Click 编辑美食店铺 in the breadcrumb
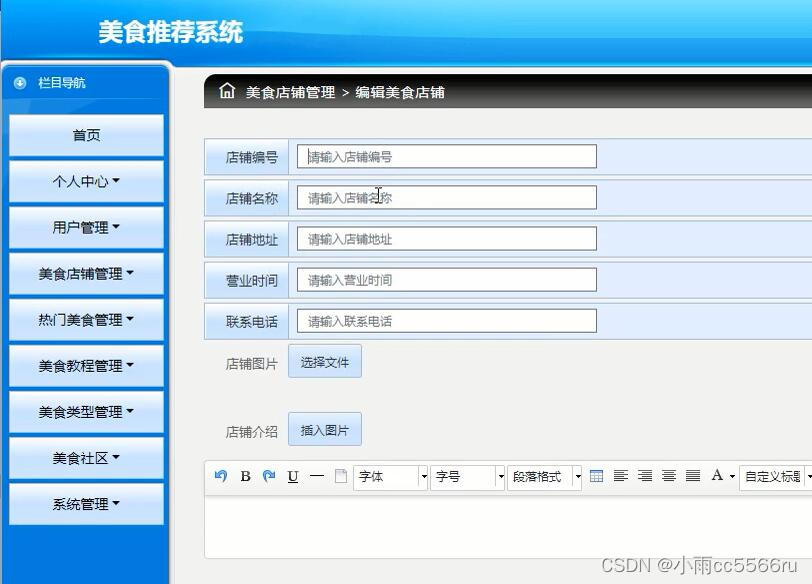812x584 pixels. tap(400, 92)
